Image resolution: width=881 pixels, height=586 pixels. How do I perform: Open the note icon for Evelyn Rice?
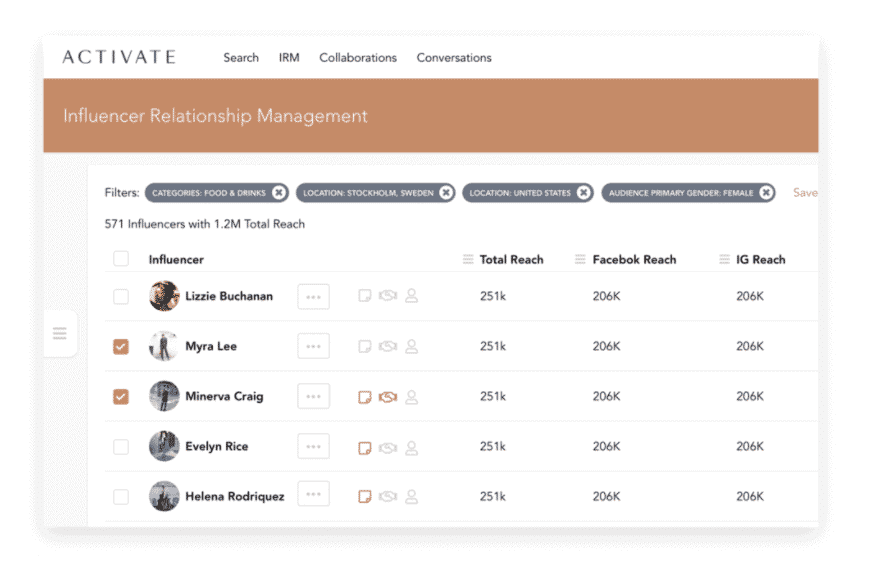click(365, 448)
